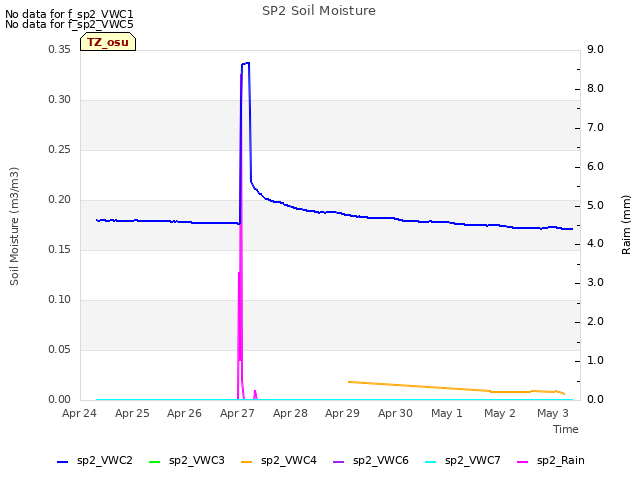Click the 5.0 right axis value

tap(596, 205)
